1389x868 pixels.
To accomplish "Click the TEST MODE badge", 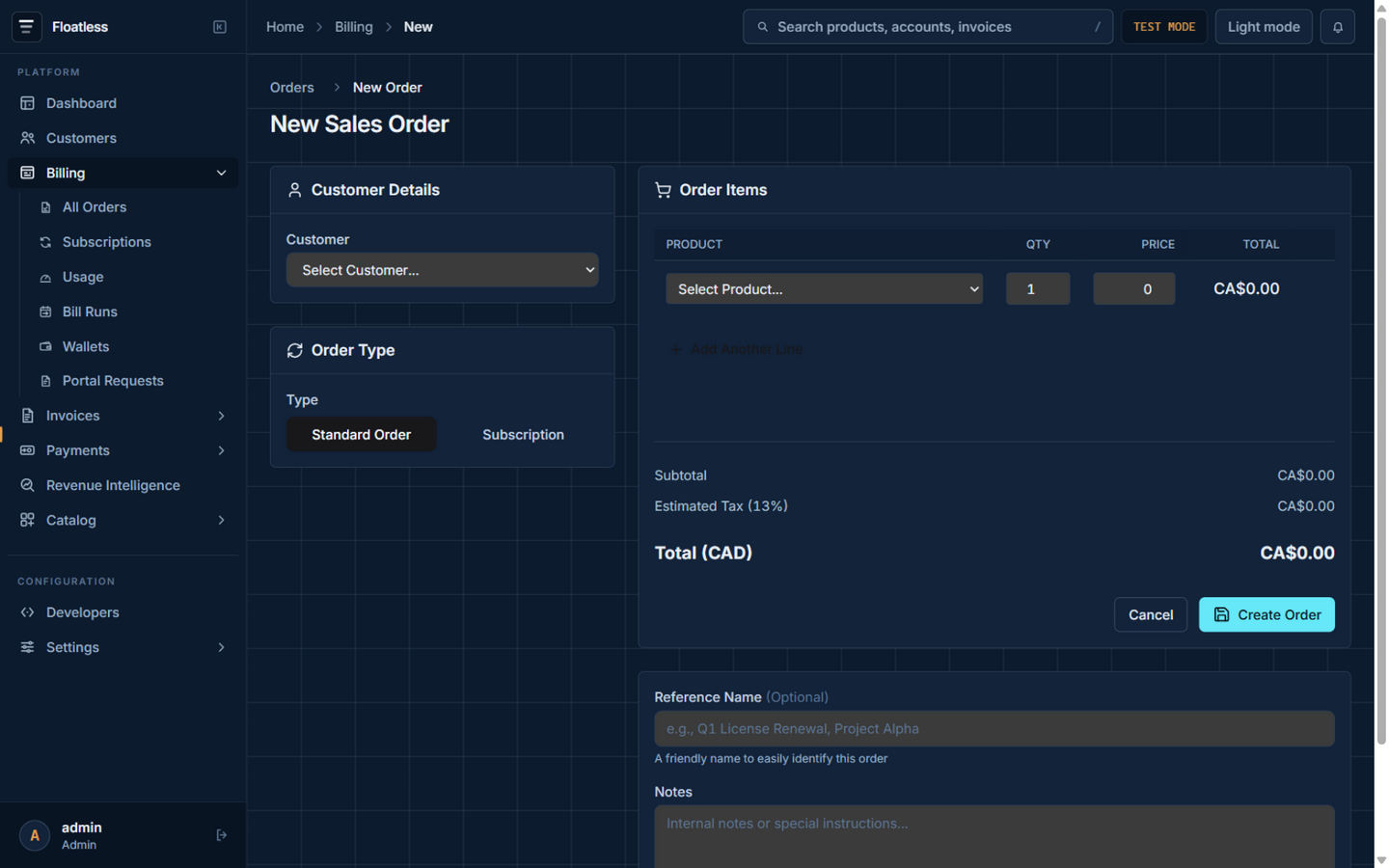I will (x=1163, y=27).
